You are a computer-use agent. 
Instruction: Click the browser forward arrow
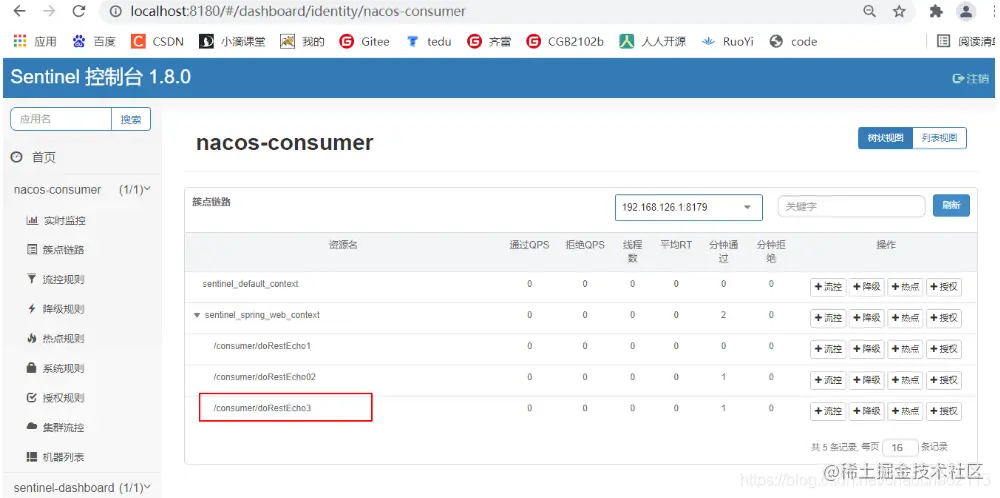50,11
